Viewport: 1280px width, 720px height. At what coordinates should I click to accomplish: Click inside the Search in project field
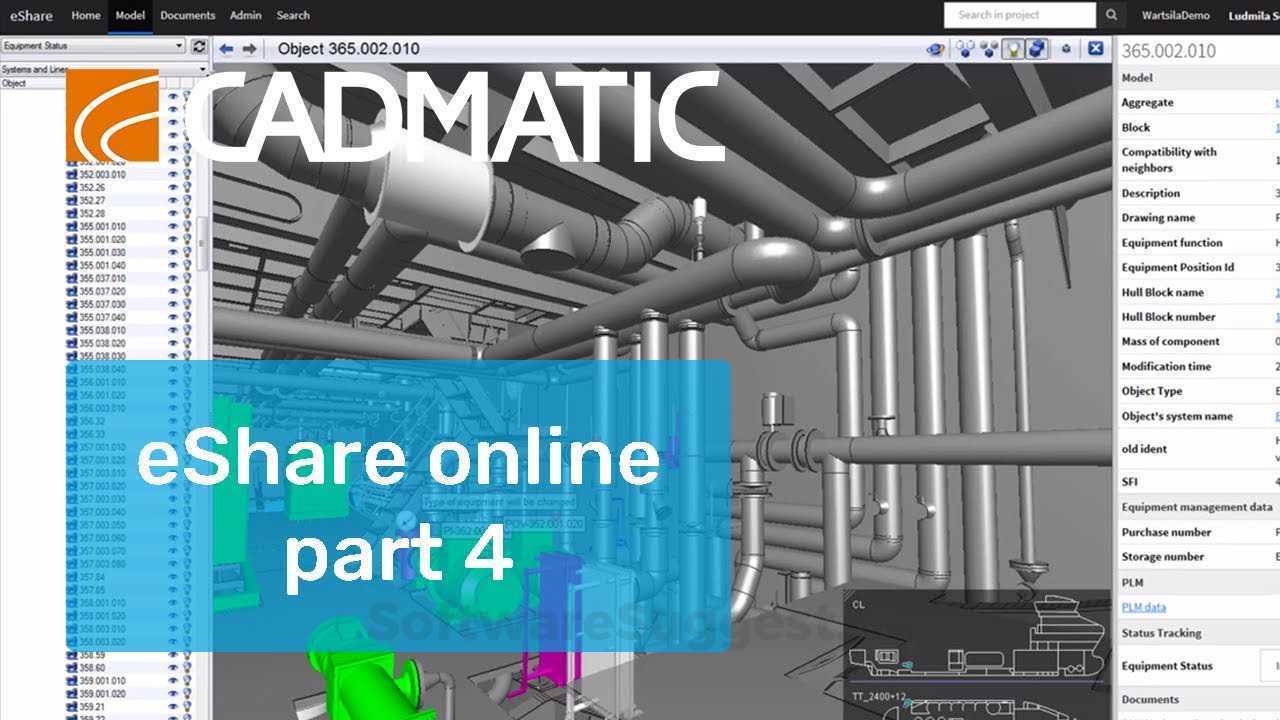tap(1010, 15)
